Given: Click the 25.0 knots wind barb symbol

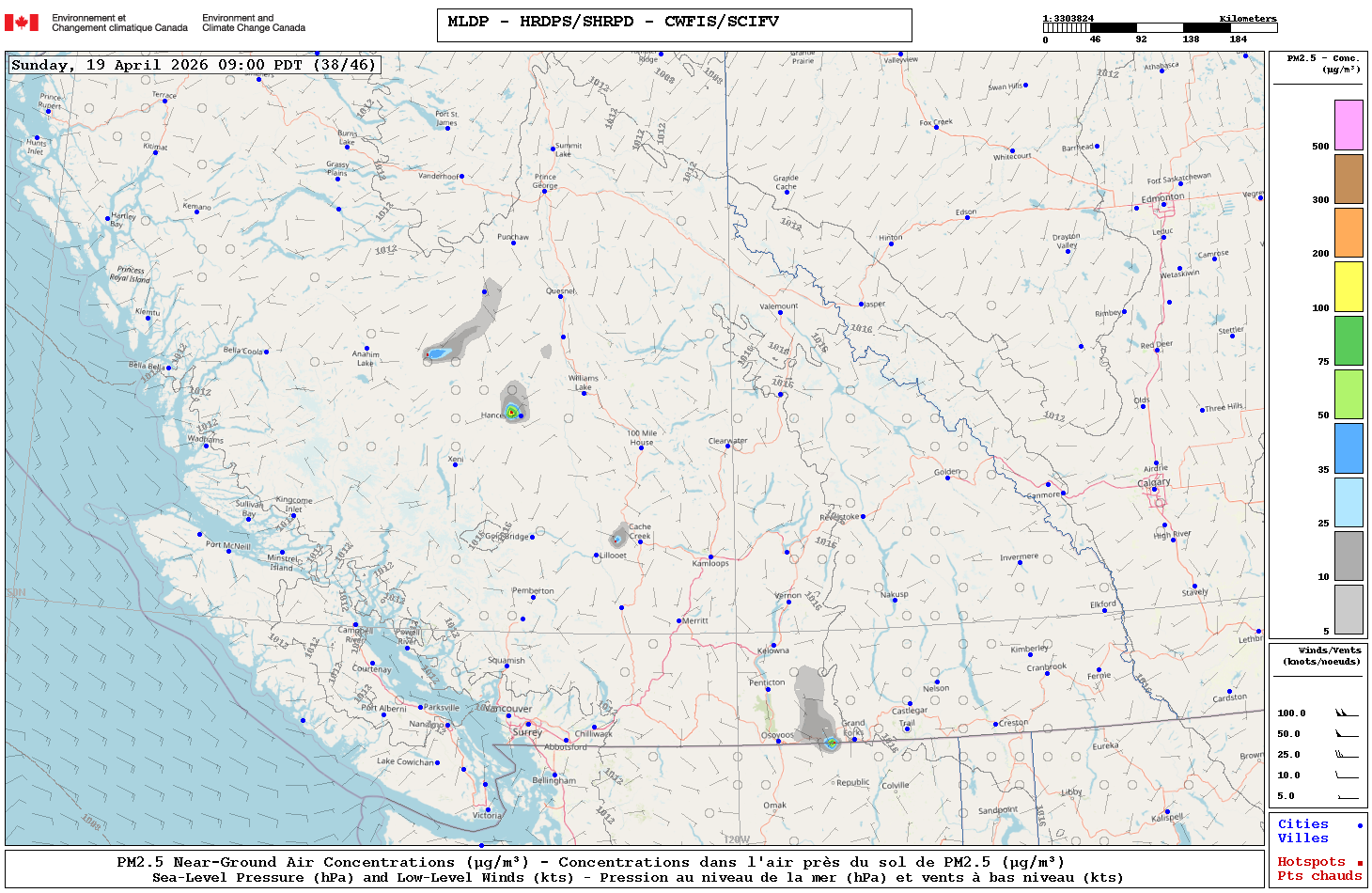Looking at the screenshot, I should (1347, 755).
